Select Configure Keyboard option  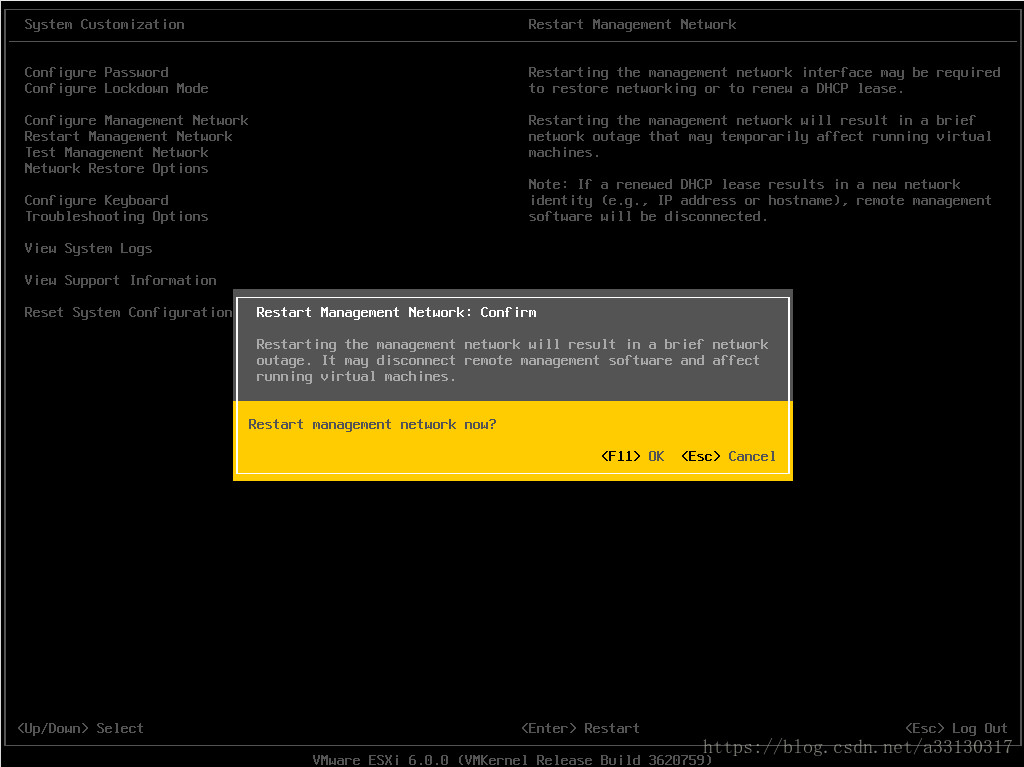point(96,200)
